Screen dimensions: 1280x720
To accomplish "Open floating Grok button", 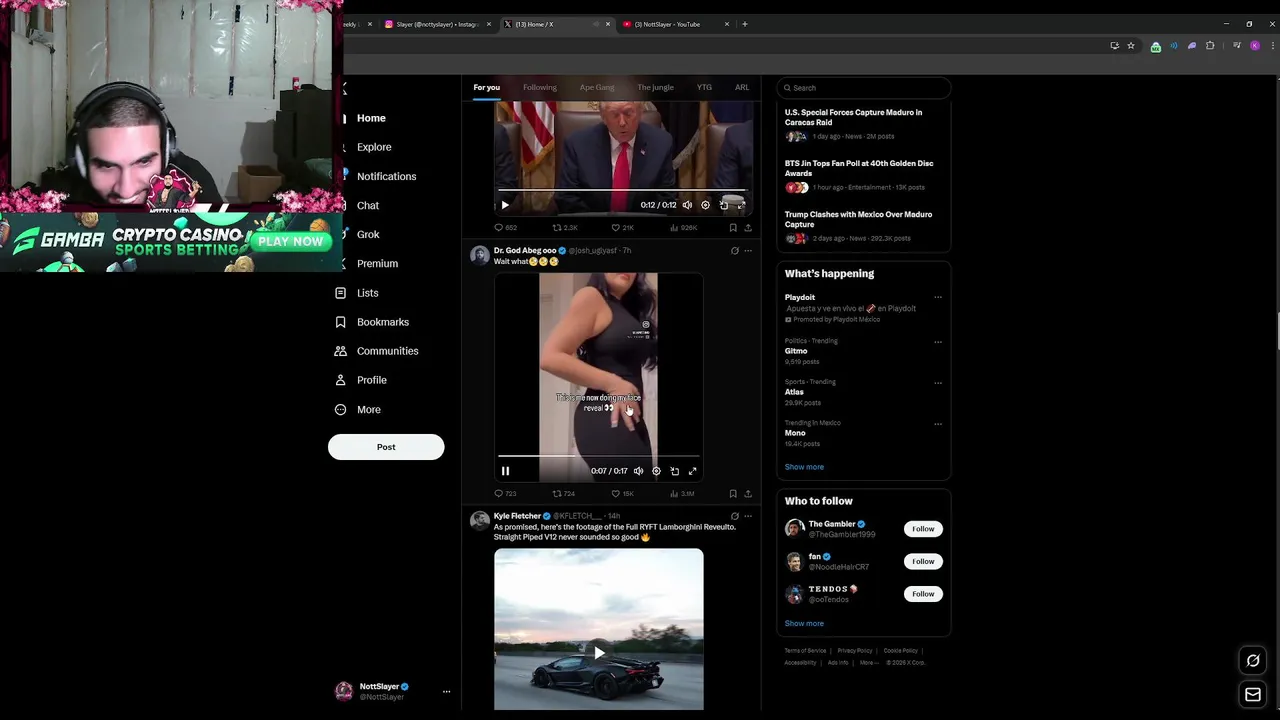I will click(1253, 660).
